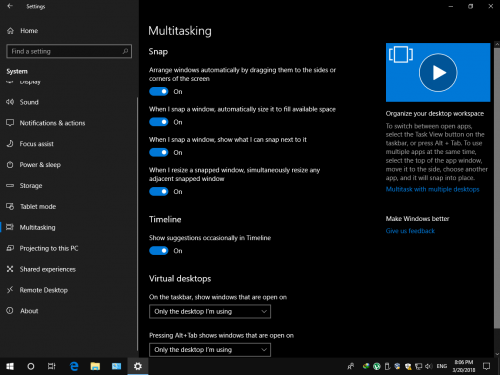Click Give us feedback link
The height and width of the screenshot is (375, 500).
pos(410,231)
